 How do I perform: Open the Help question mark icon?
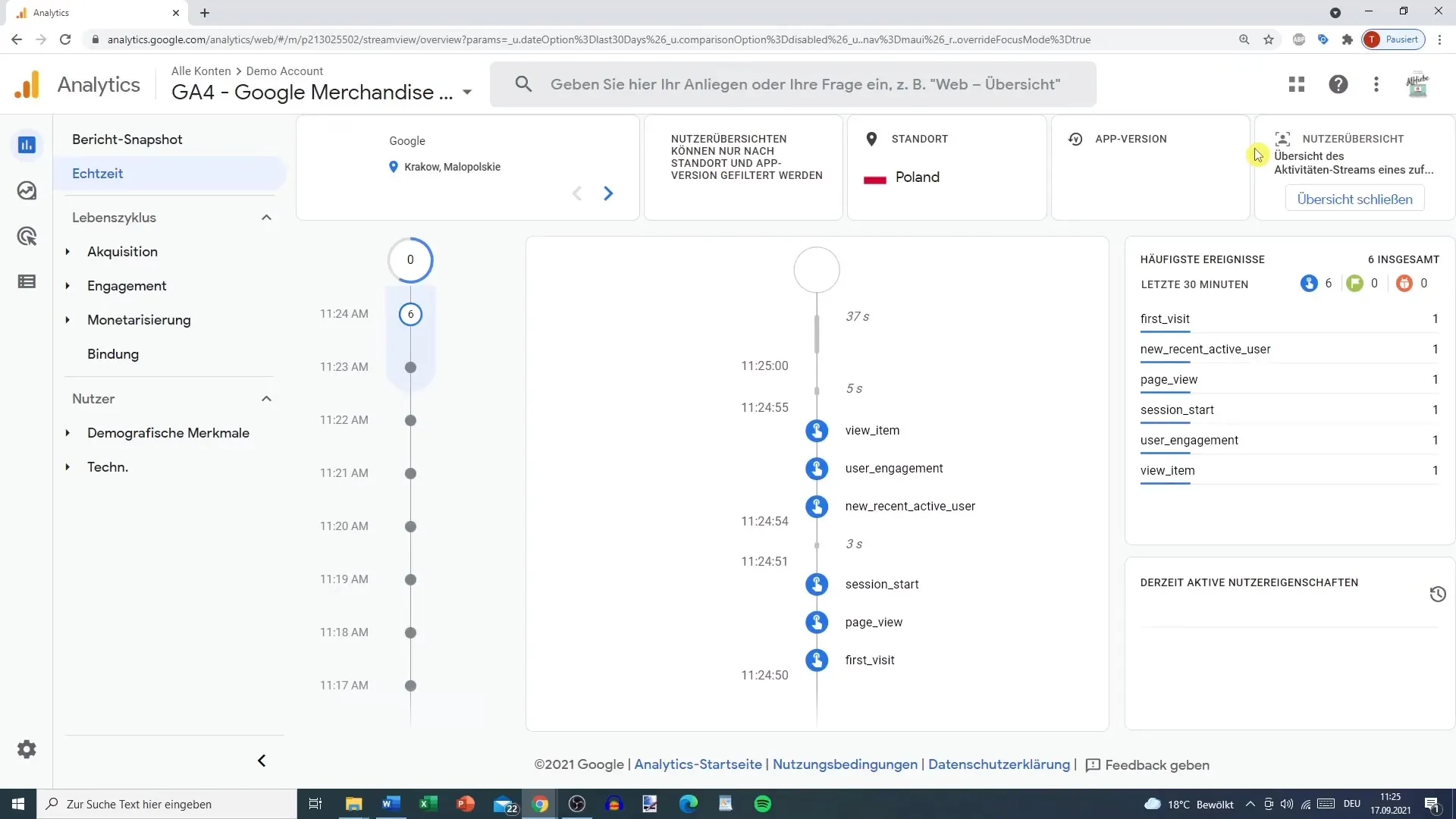[1338, 84]
